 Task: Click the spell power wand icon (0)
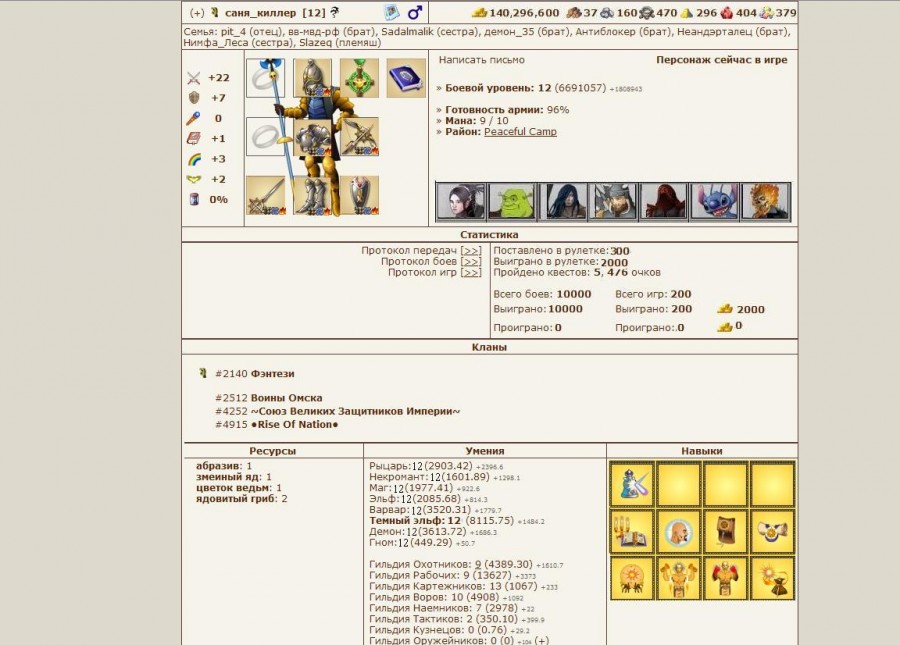(193, 119)
